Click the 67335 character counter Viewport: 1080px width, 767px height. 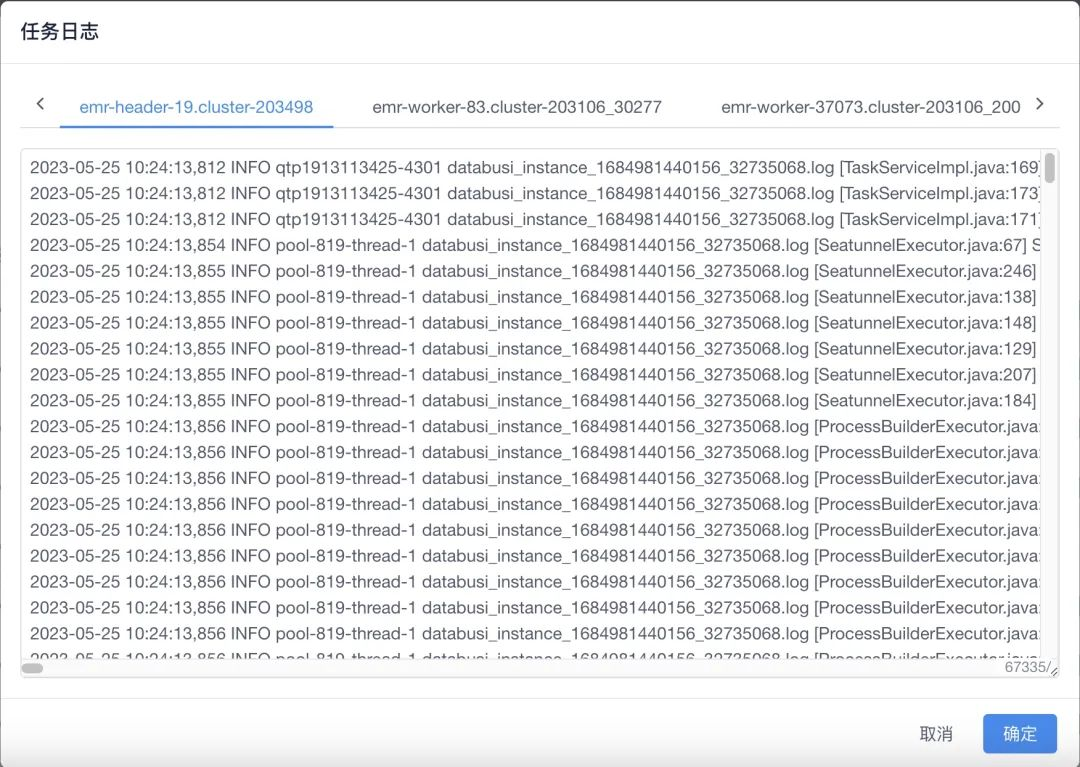[x=1026, y=666]
